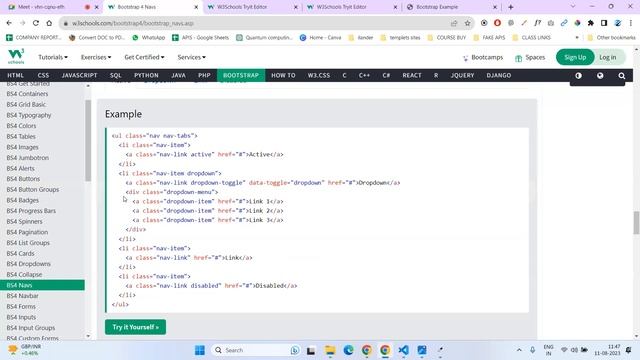This screenshot has width=640, height=360.
Task: Click the taskbar Search box
Action: point(256,350)
